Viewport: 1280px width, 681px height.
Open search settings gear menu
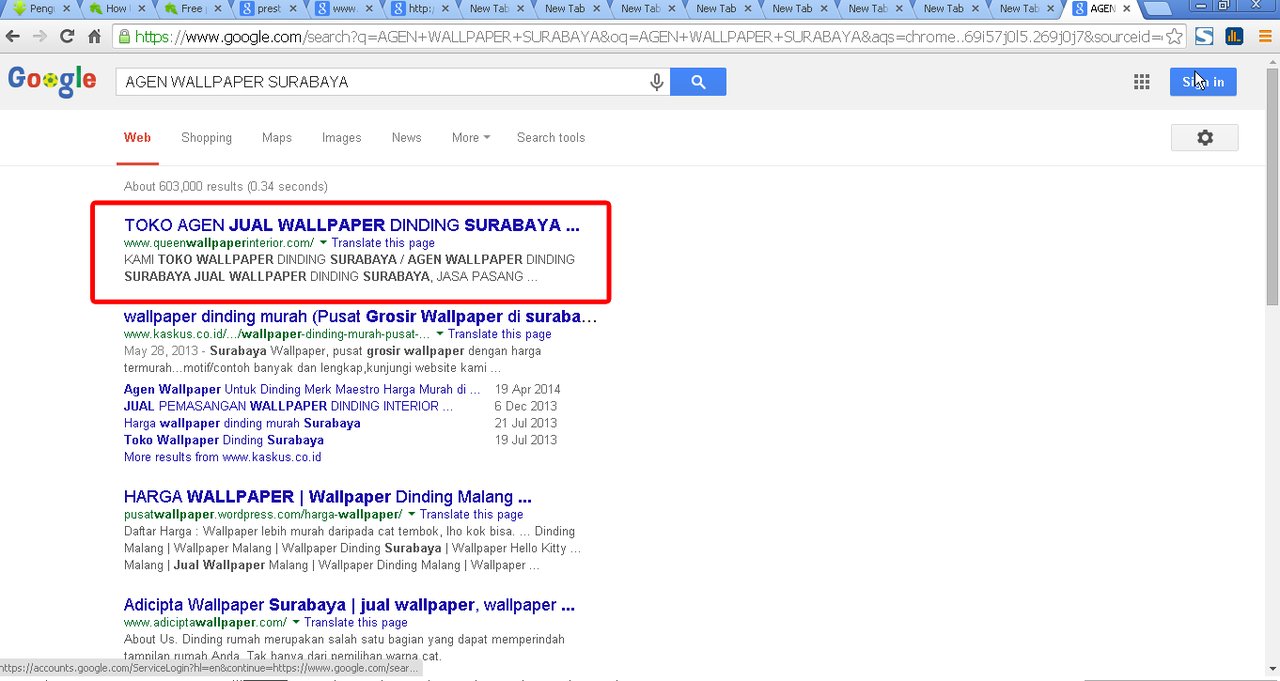(x=1204, y=138)
